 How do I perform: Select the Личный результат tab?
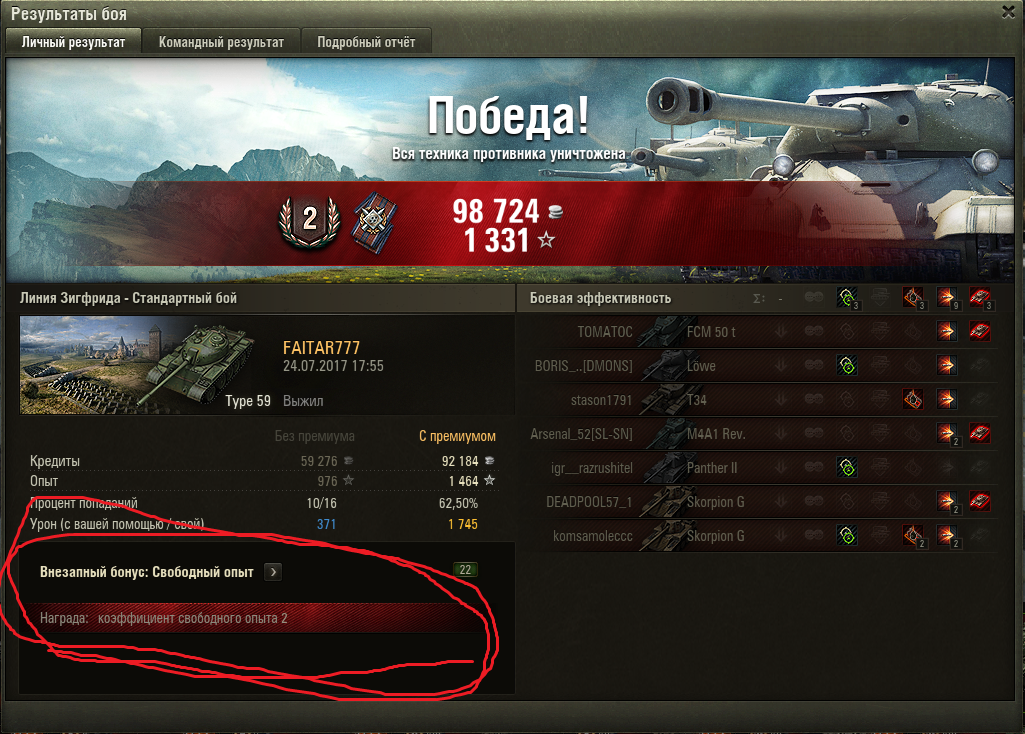(x=73, y=41)
